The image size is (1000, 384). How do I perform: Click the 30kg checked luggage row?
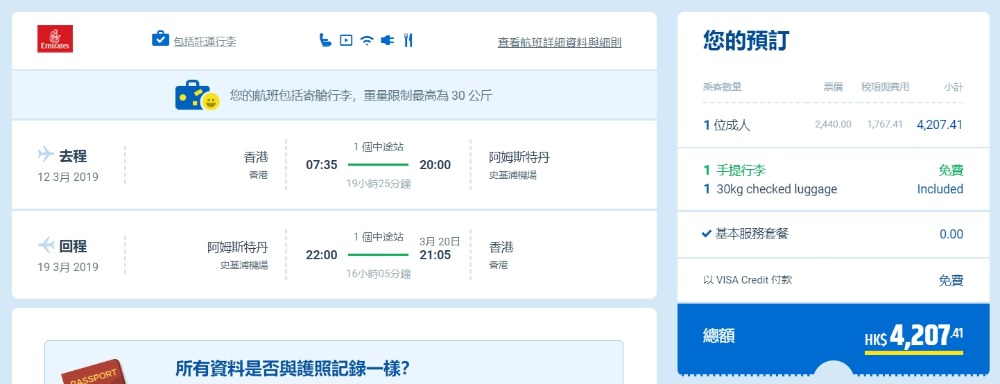[x=833, y=189]
